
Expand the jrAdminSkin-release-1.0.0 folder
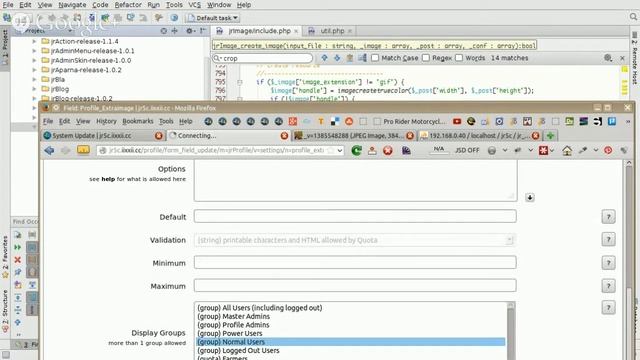(x=34, y=60)
